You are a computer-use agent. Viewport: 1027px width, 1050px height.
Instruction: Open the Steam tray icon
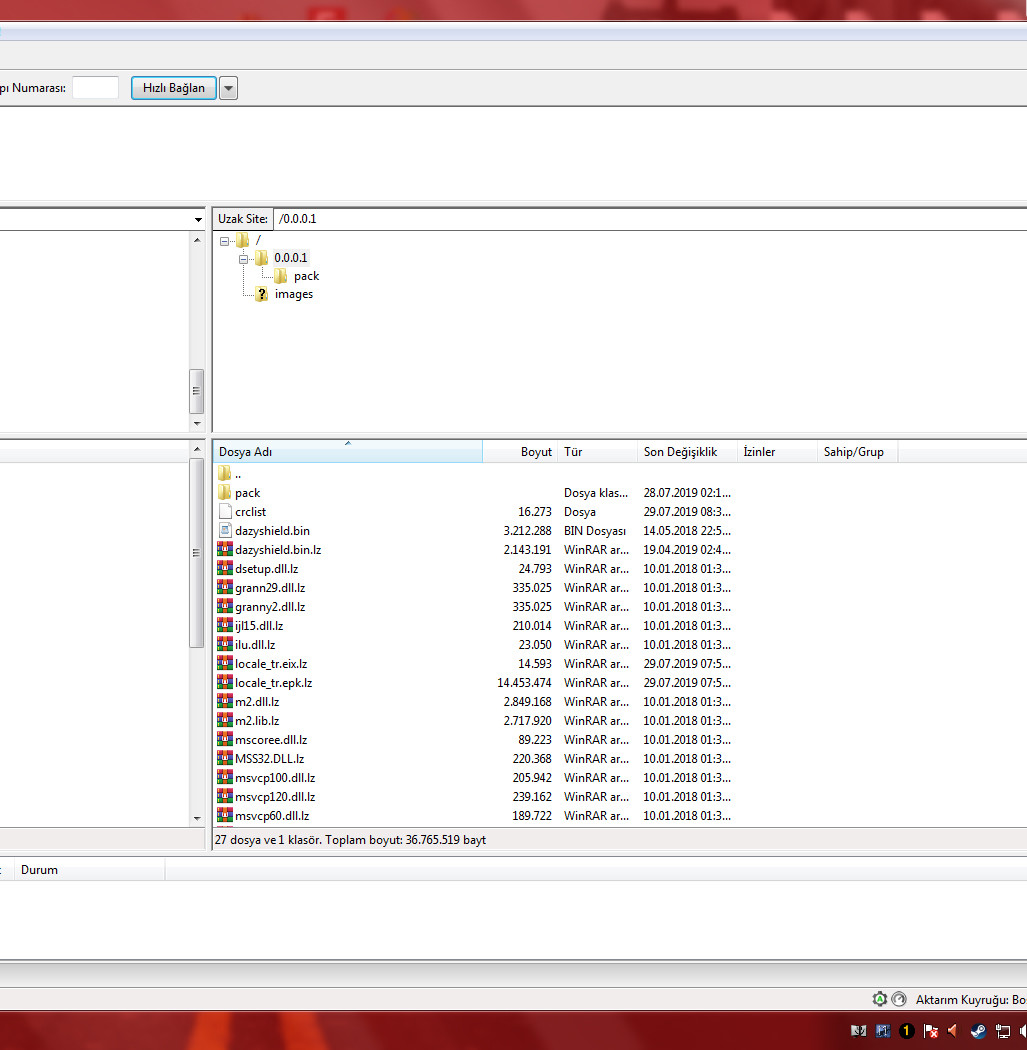click(x=978, y=1031)
